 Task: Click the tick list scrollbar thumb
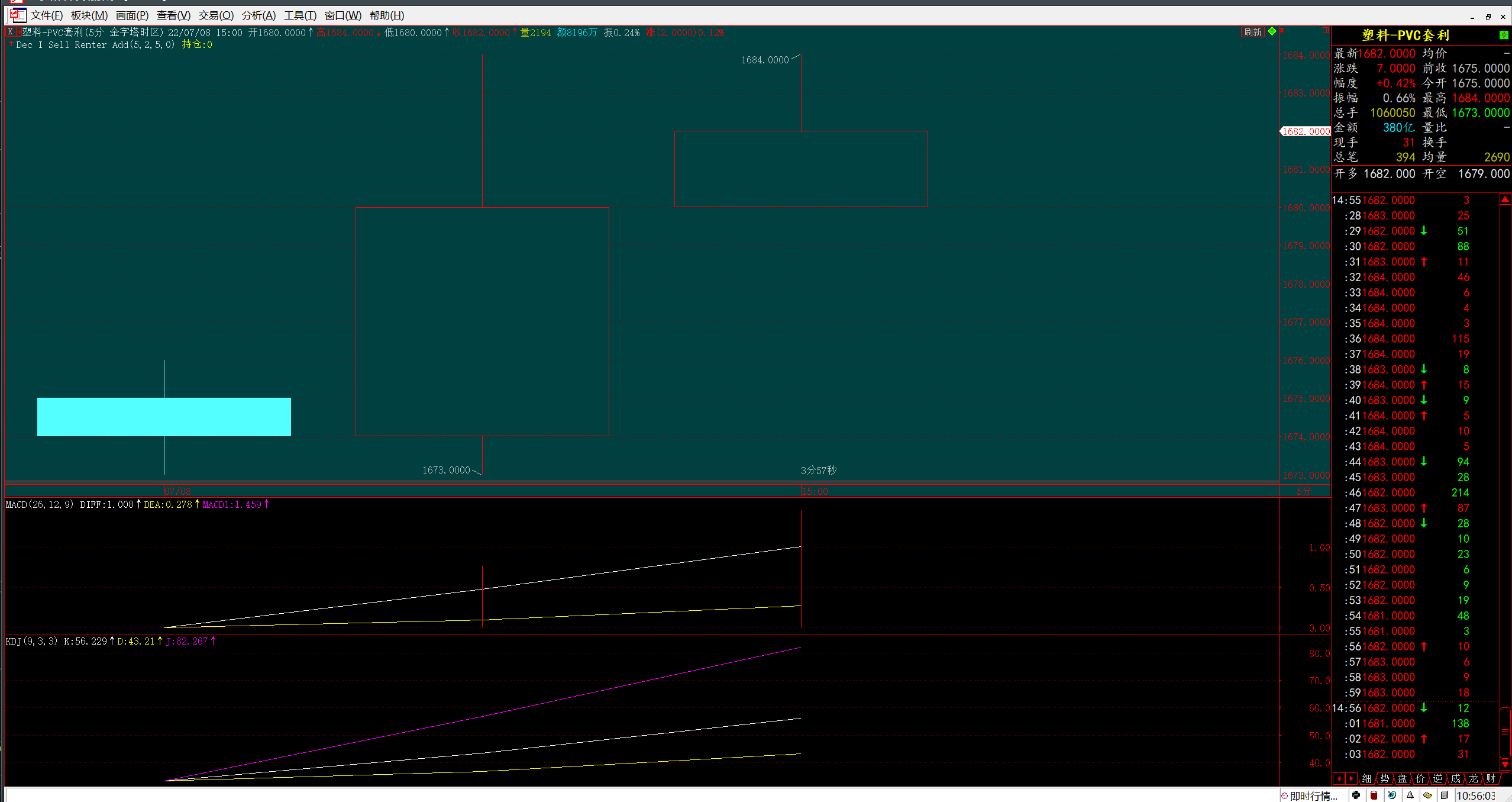[x=1505, y=732]
